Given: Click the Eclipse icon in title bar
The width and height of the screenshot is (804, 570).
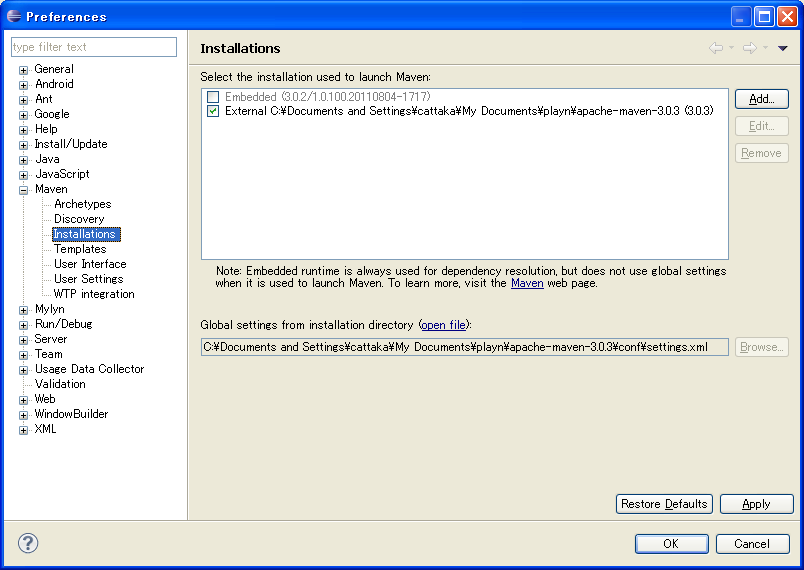Looking at the screenshot, I should (14, 16).
